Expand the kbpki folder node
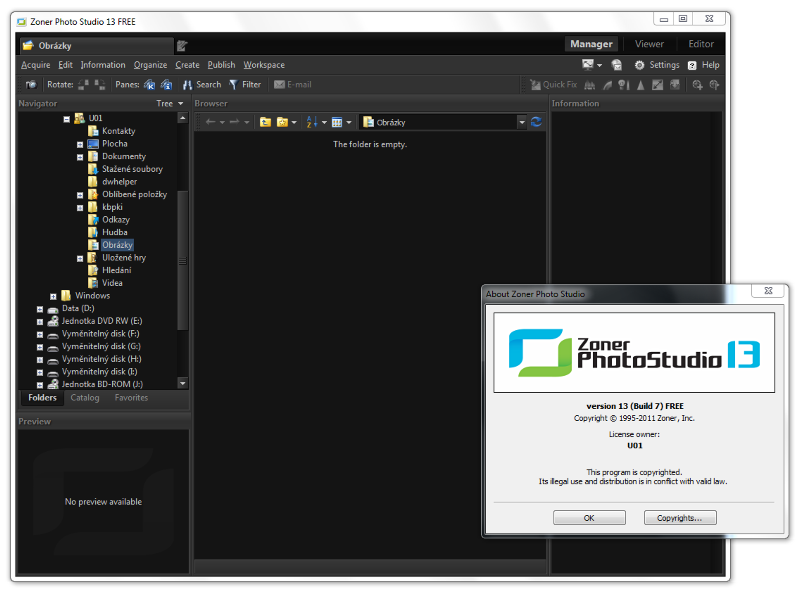 80,208
